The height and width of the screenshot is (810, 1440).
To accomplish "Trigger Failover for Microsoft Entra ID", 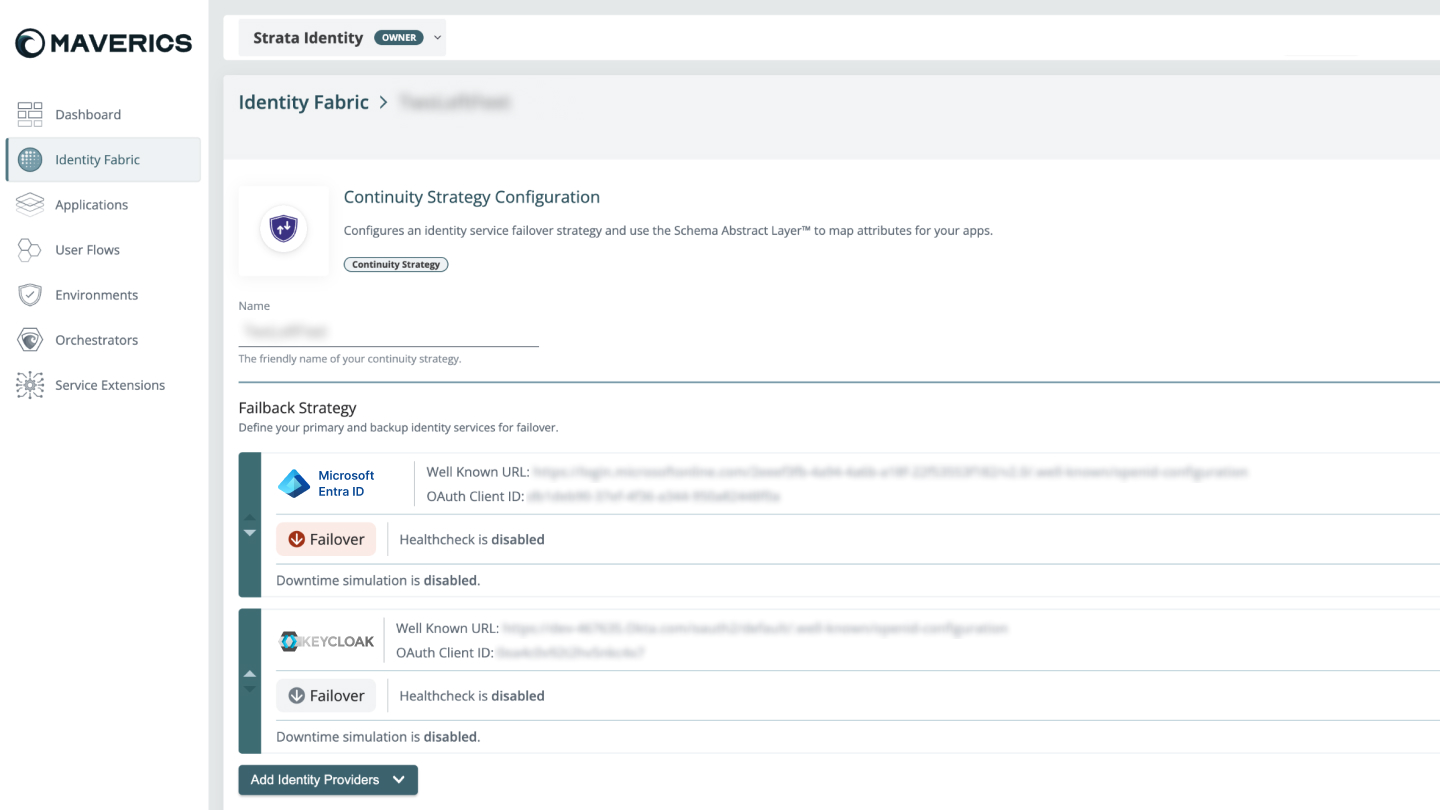I will click(x=326, y=539).
